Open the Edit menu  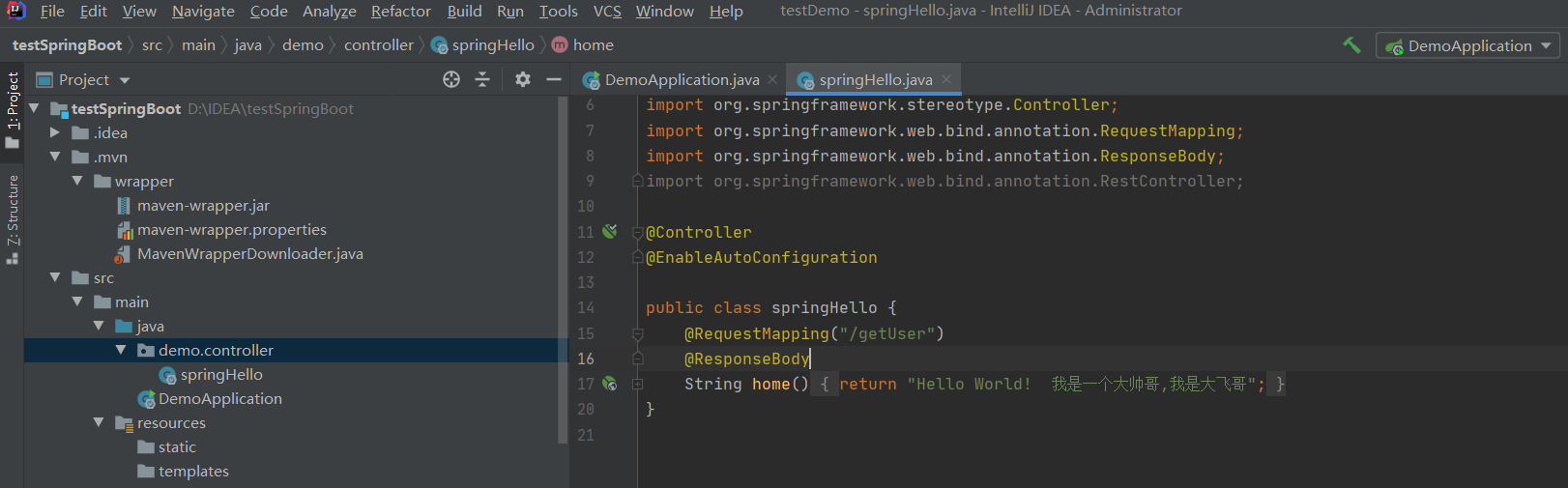click(x=94, y=12)
